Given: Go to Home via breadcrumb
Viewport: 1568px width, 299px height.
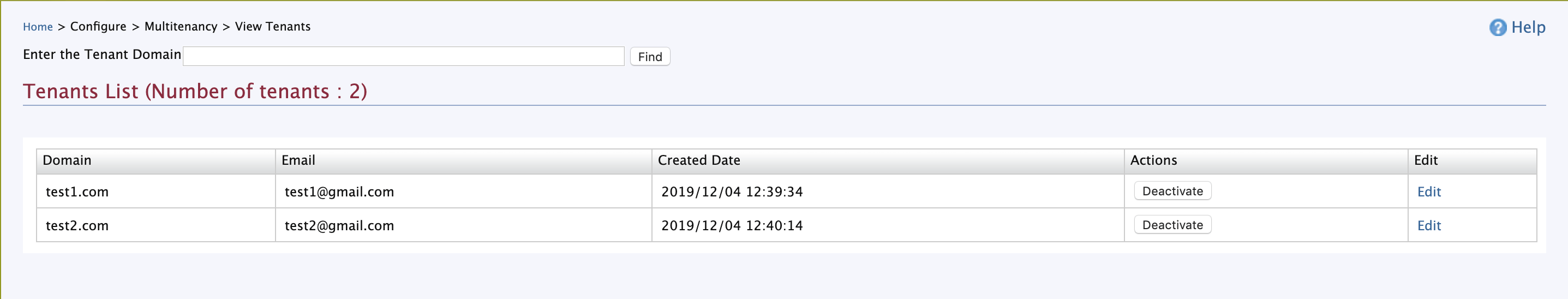Looking at the screenshot, I should 38,27.
